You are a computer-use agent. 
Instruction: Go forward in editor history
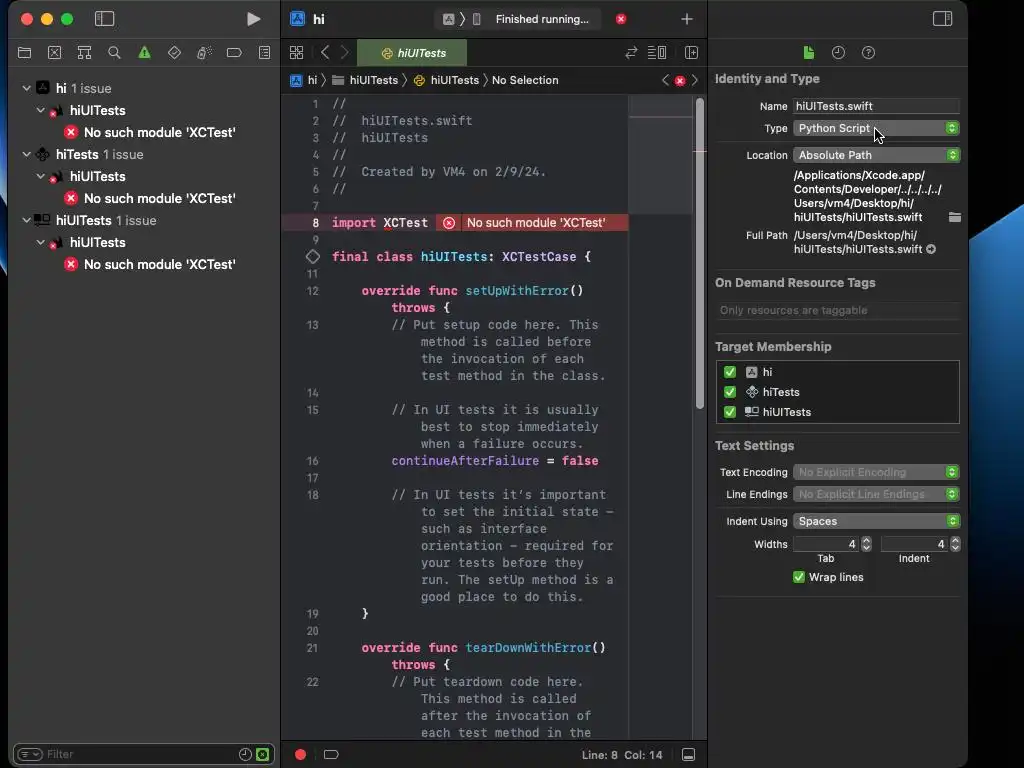[345, 53]
